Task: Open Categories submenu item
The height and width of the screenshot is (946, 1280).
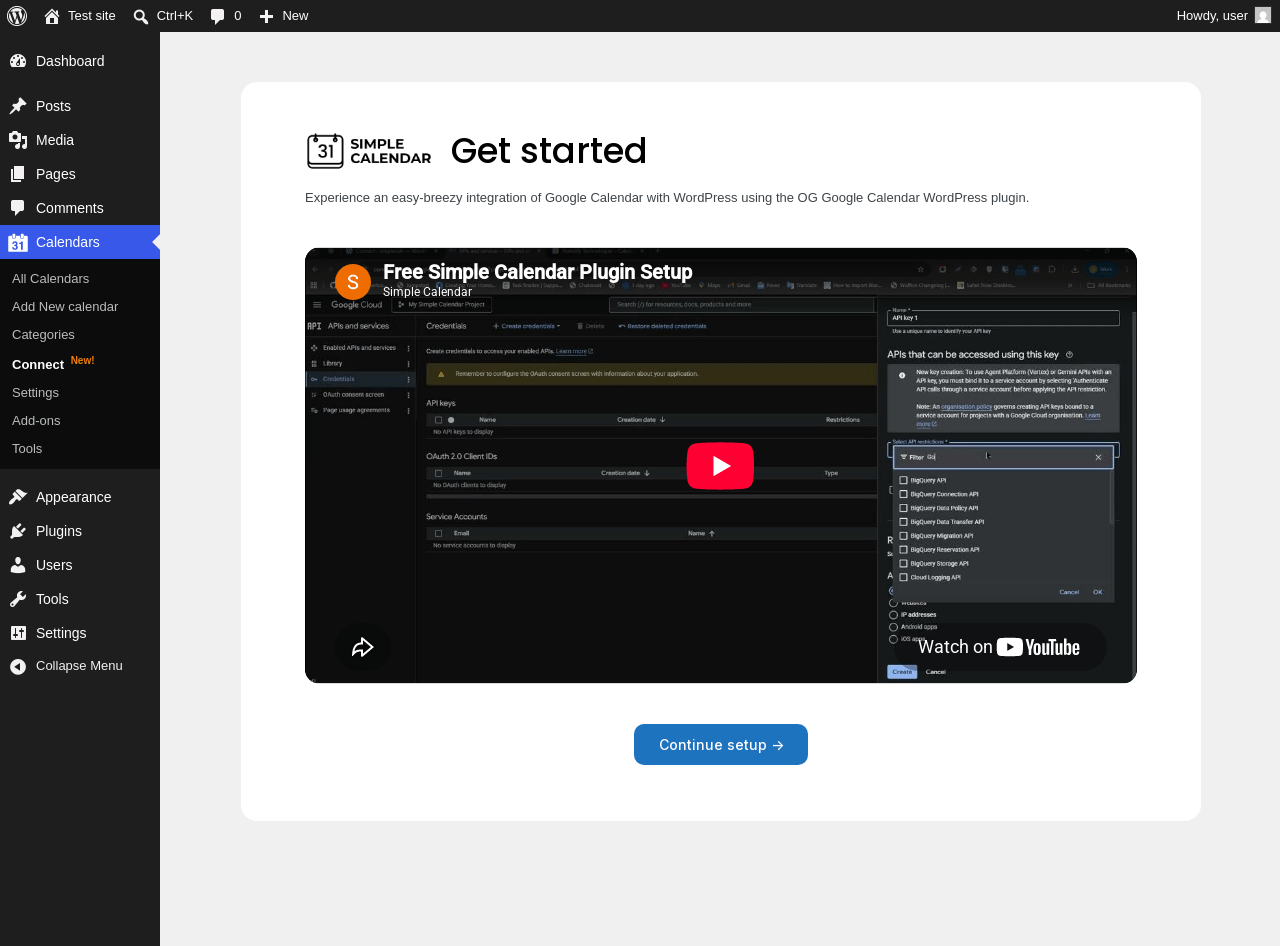Action: tap(43, 334)
